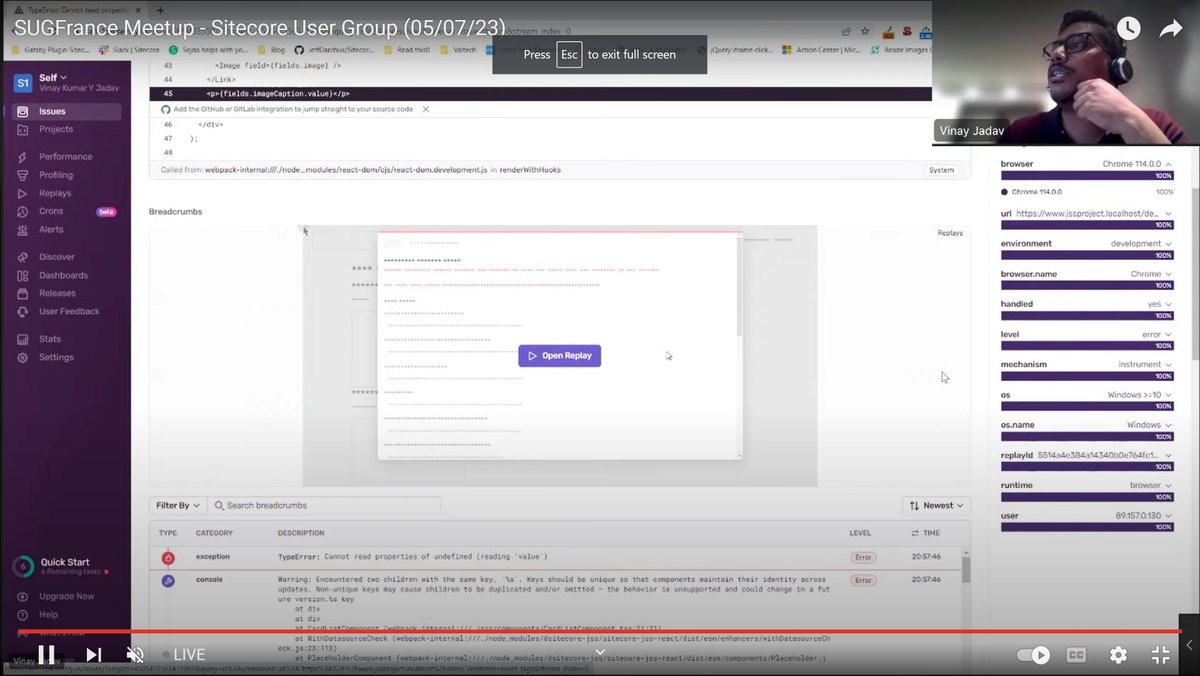Click the console row type icon

168,580
